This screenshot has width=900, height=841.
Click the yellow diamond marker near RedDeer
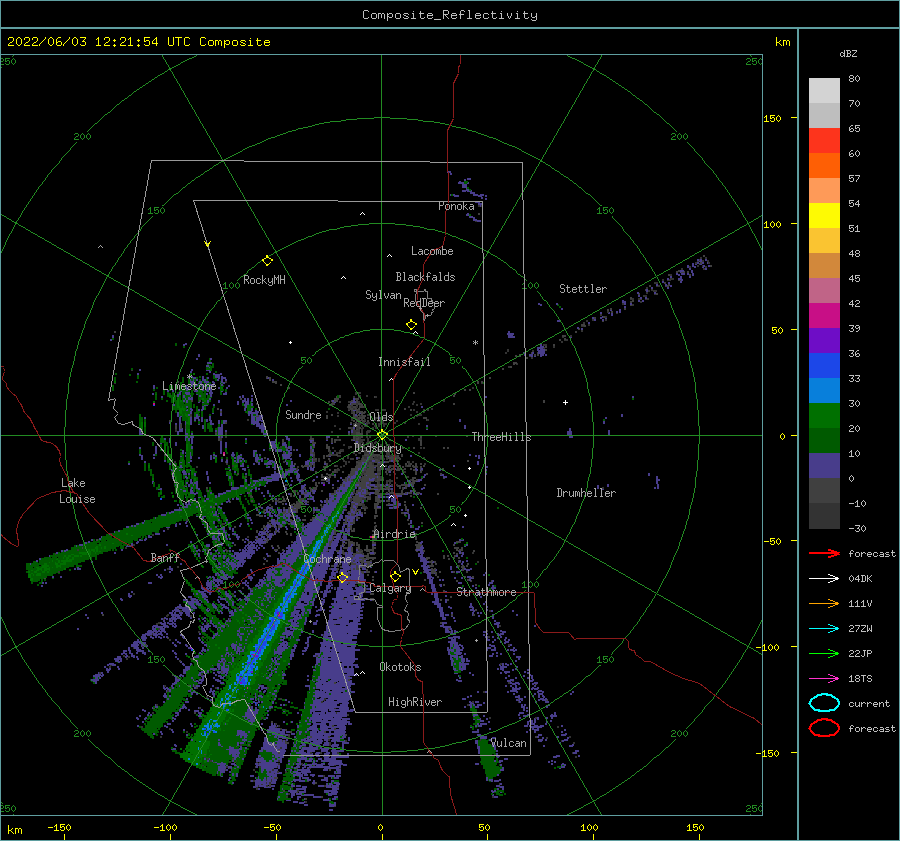coord(411,324)
